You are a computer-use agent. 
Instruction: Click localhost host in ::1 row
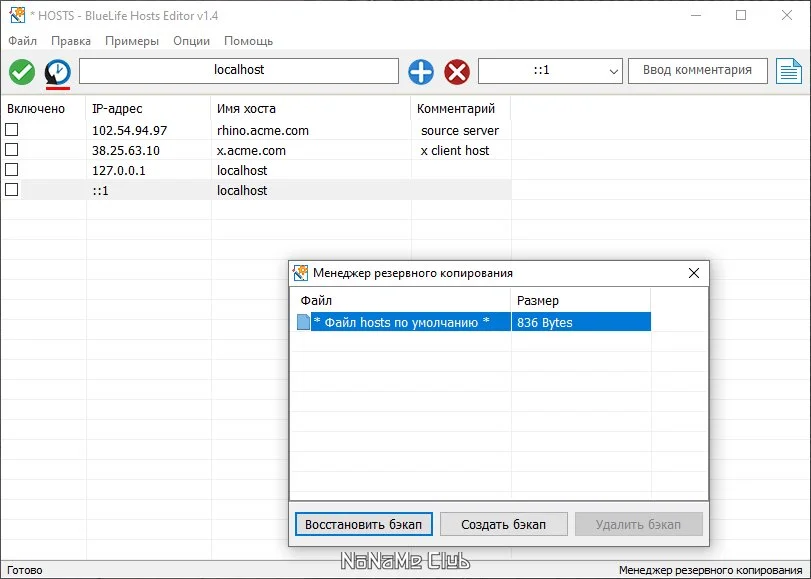click(x=242, y=190)
